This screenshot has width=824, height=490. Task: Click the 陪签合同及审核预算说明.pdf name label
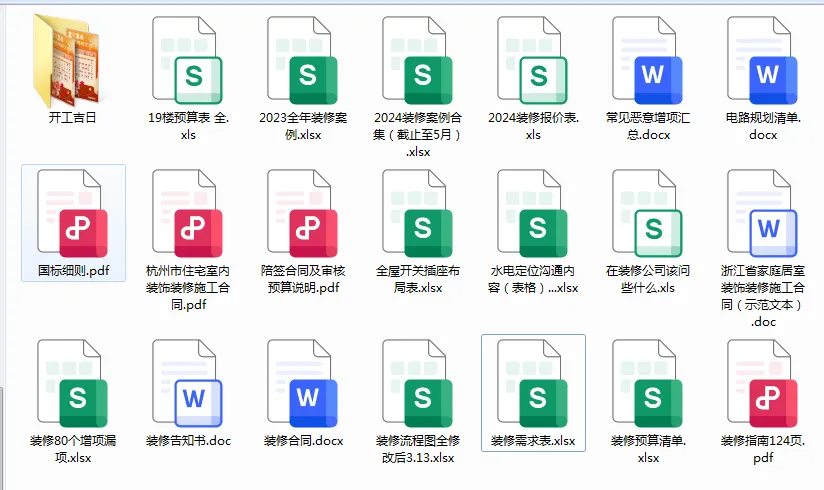coord(303,279)
